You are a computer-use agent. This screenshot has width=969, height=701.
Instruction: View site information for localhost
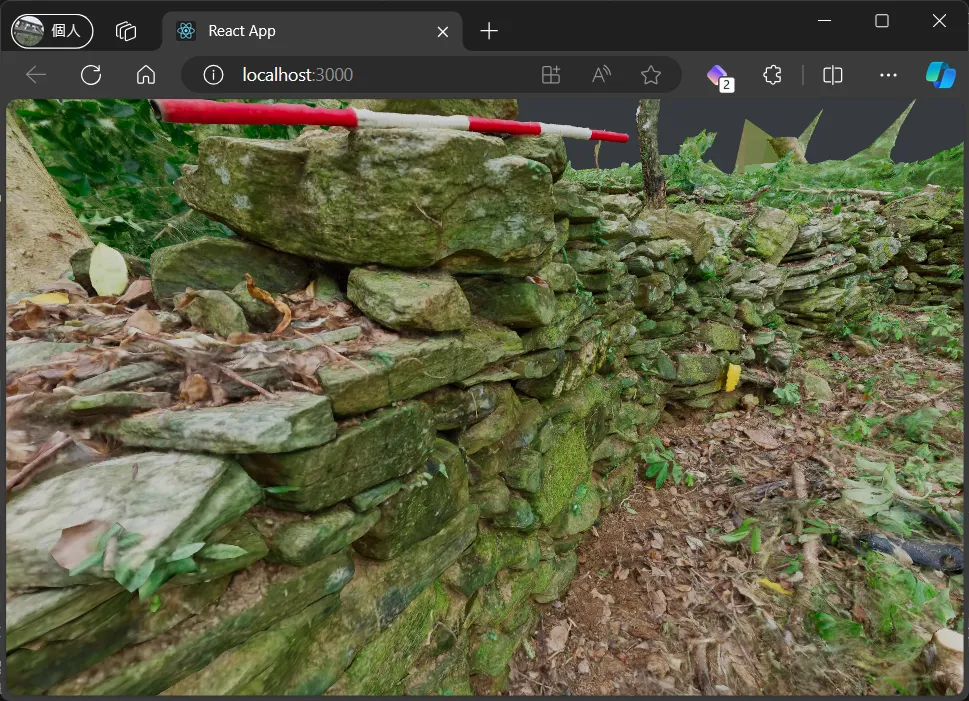(x=213, y=75)
